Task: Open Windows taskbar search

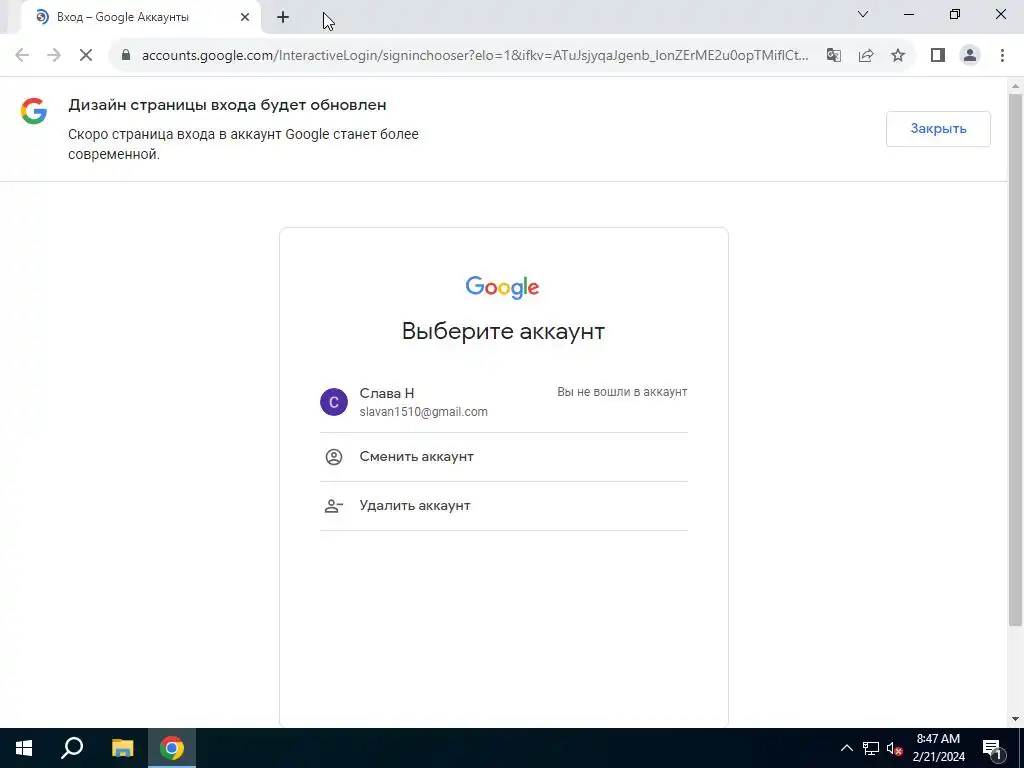Action: pyautogui.click(x=72, y=748)
